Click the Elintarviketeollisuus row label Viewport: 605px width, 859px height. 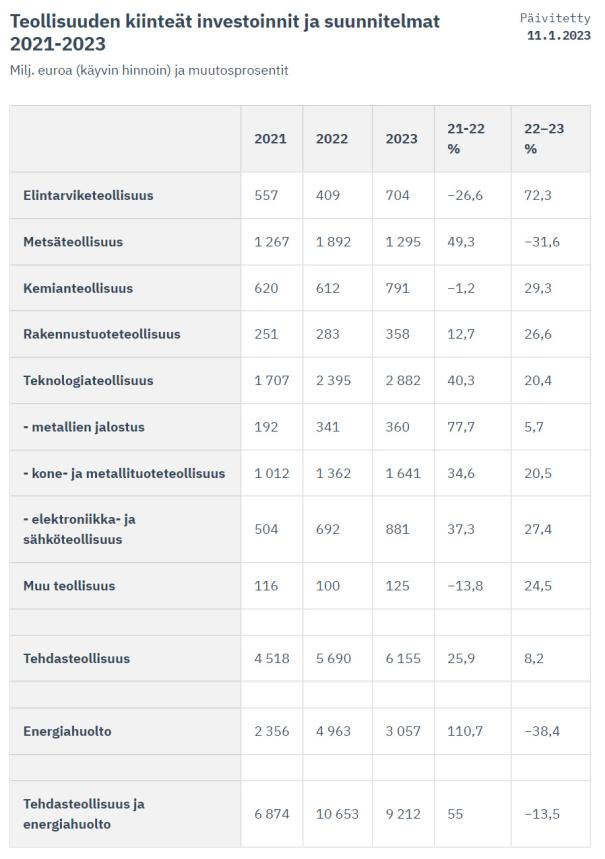(x=88, y=196)
